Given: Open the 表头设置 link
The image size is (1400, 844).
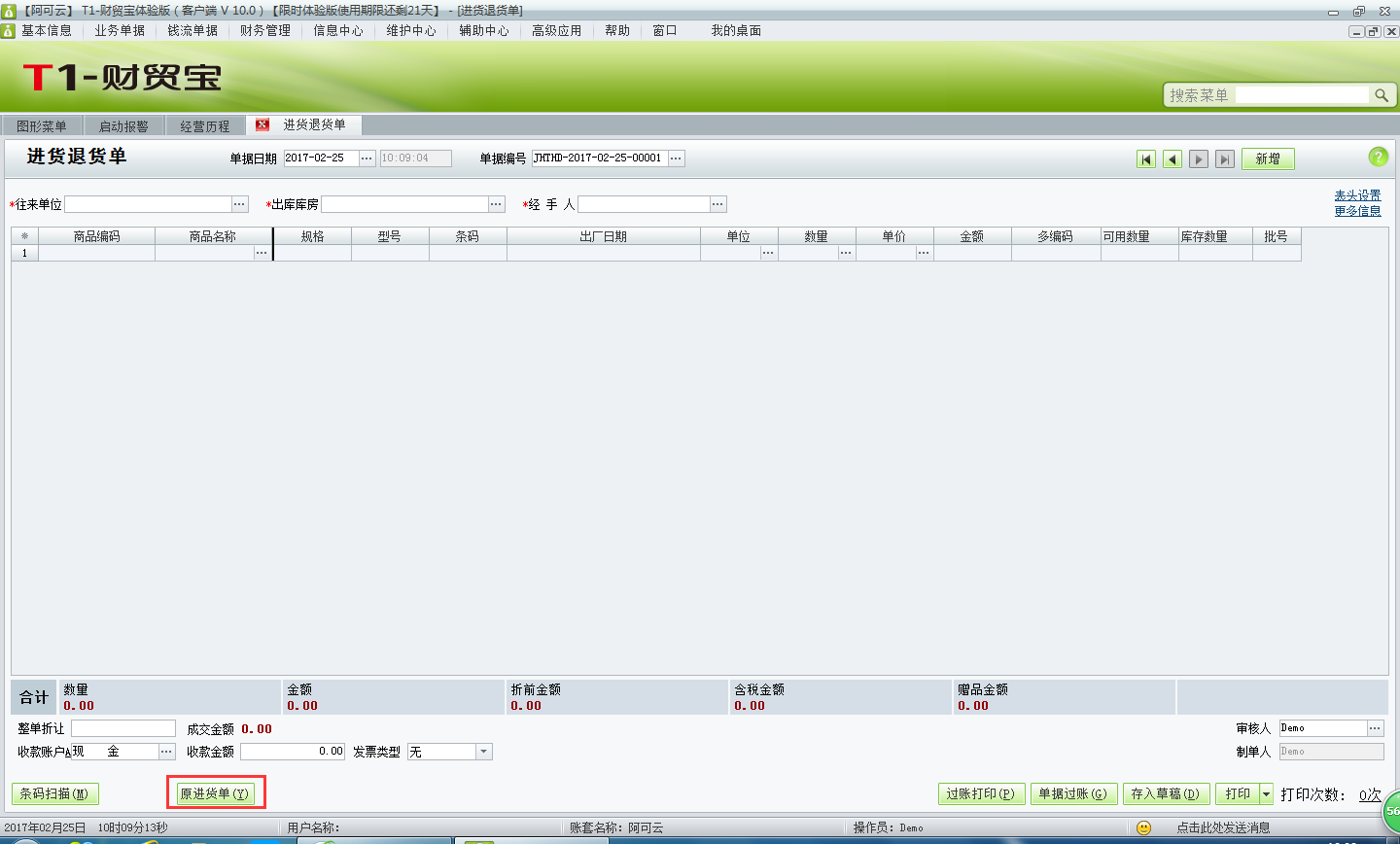Looking at the screenshot, I should tap(1357, 195).
